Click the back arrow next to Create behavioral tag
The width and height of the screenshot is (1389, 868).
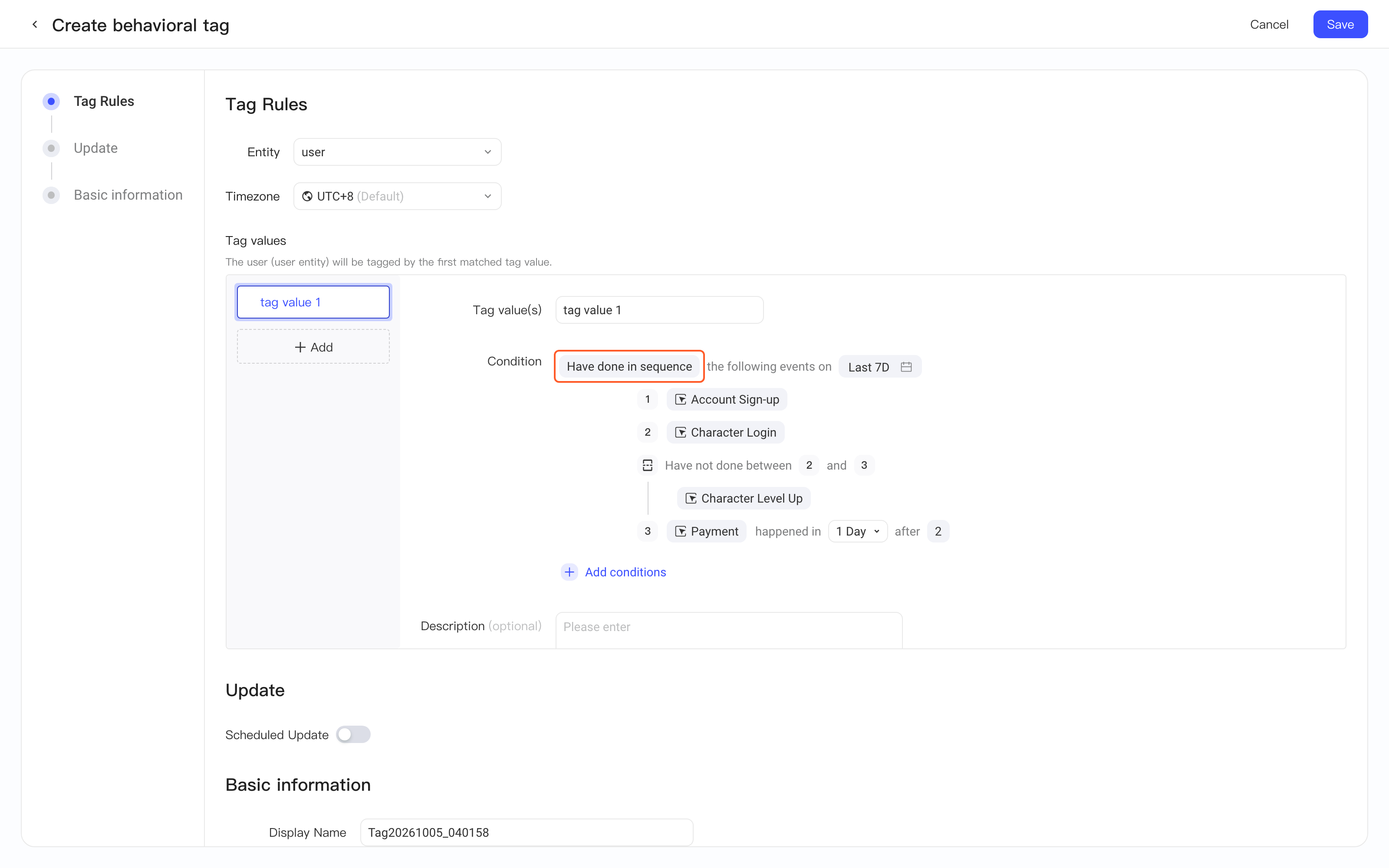35,25
